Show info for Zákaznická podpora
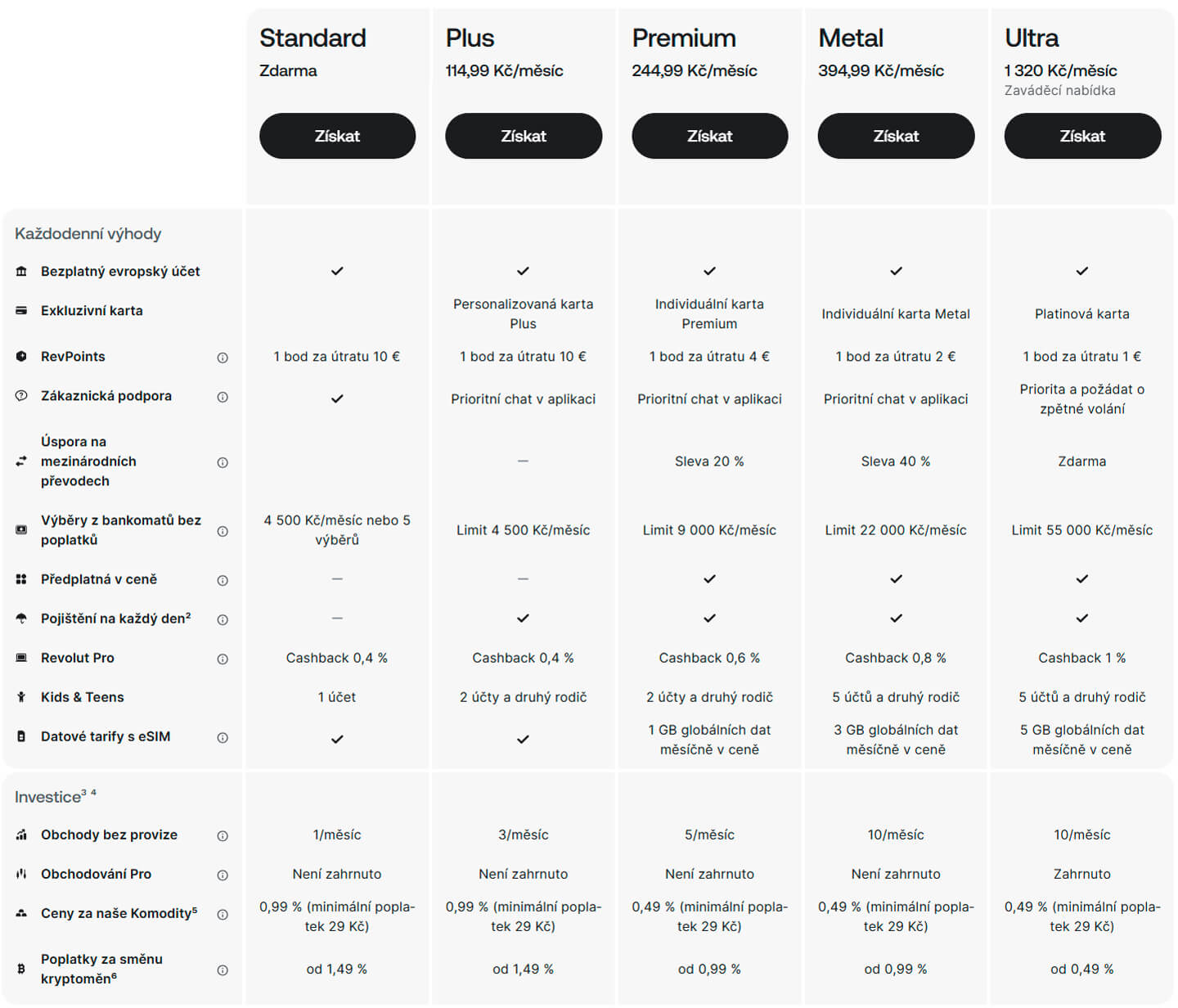Image resolution: width=1178 pixels, height=1008 pixels. point(223,397)
